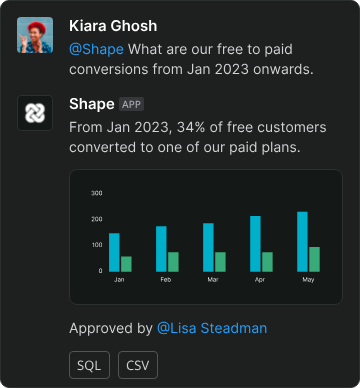Image resolution: width=360 pixels, height=388 pixels.
Task: Click the Shape app logo icon
Action: 35,113
